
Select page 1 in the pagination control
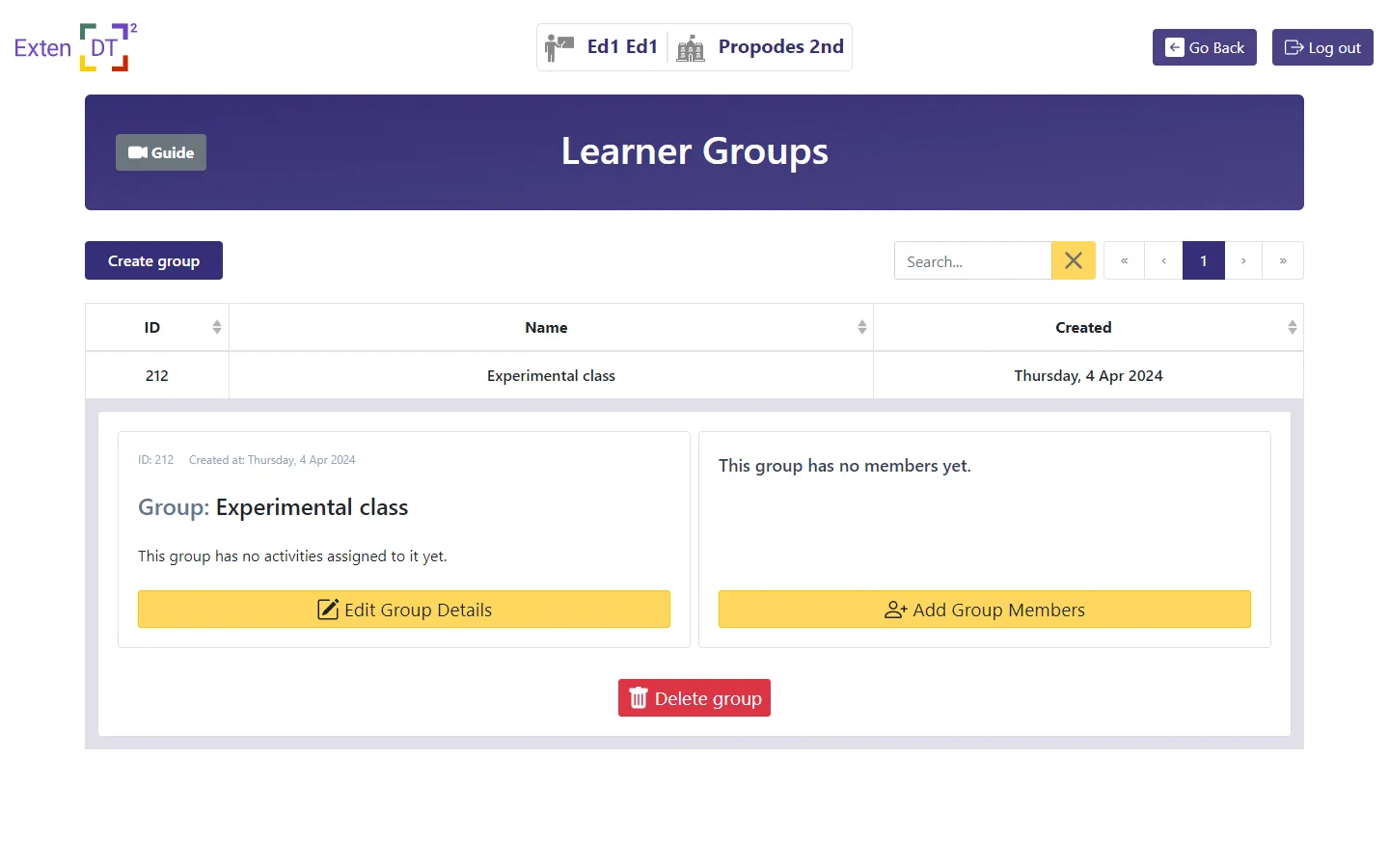click(1203, 260)
